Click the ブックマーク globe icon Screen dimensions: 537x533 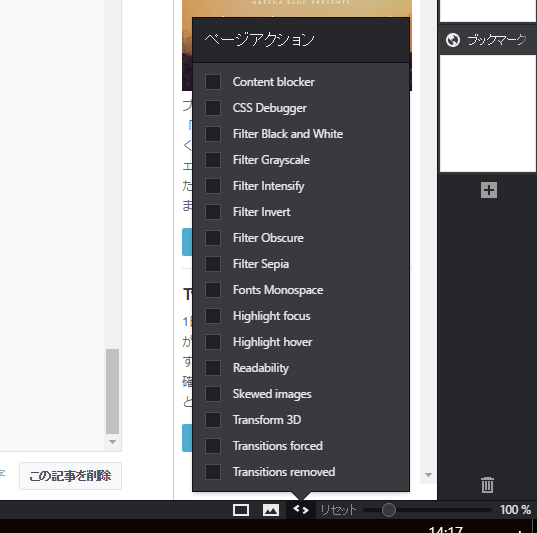(x=453, y=40)
